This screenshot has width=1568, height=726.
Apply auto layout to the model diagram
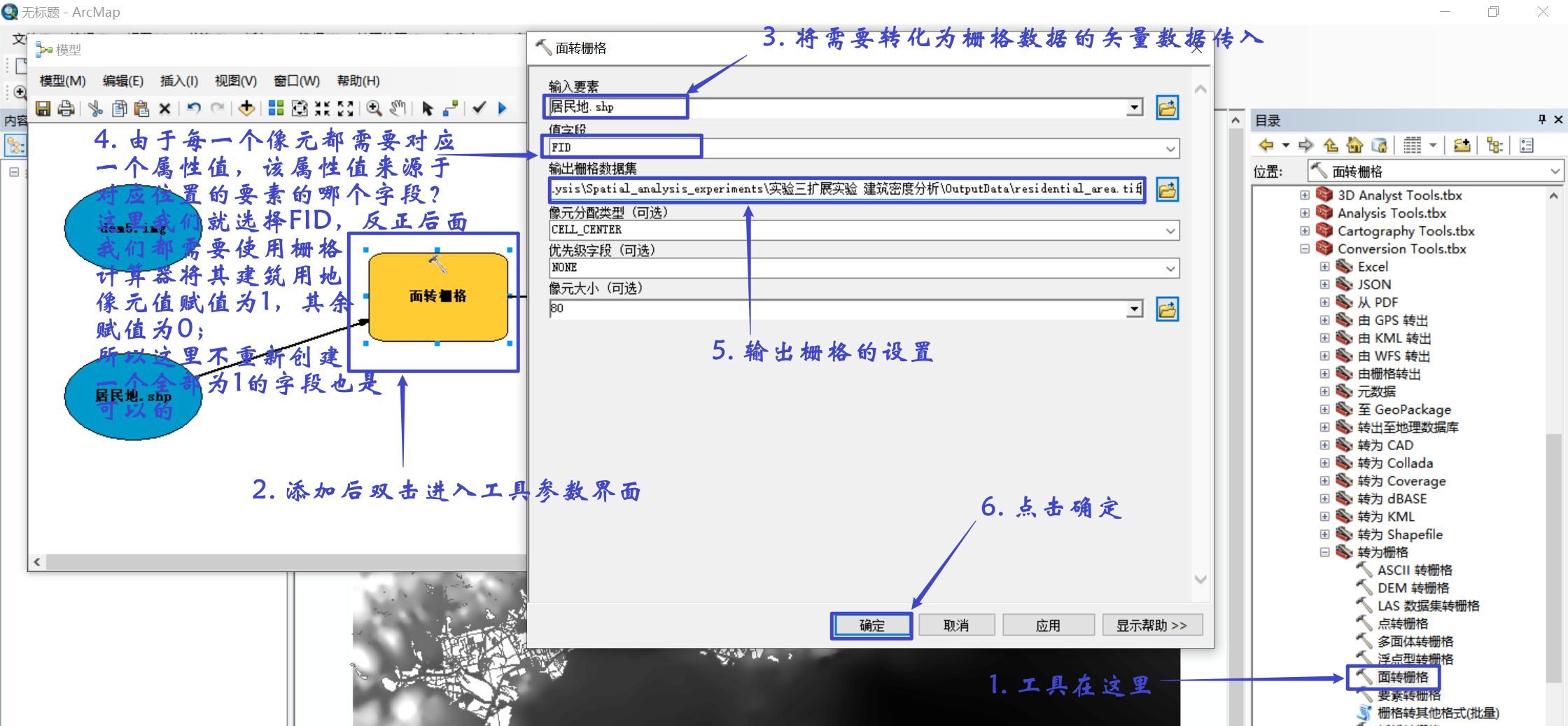(276, 109)
